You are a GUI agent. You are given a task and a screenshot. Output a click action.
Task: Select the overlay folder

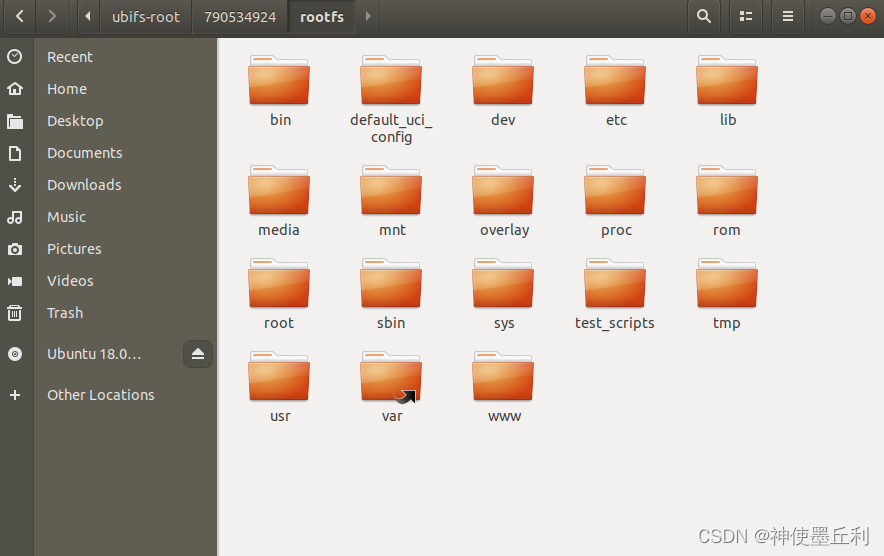pyautogui.click(x=503, y=201)
